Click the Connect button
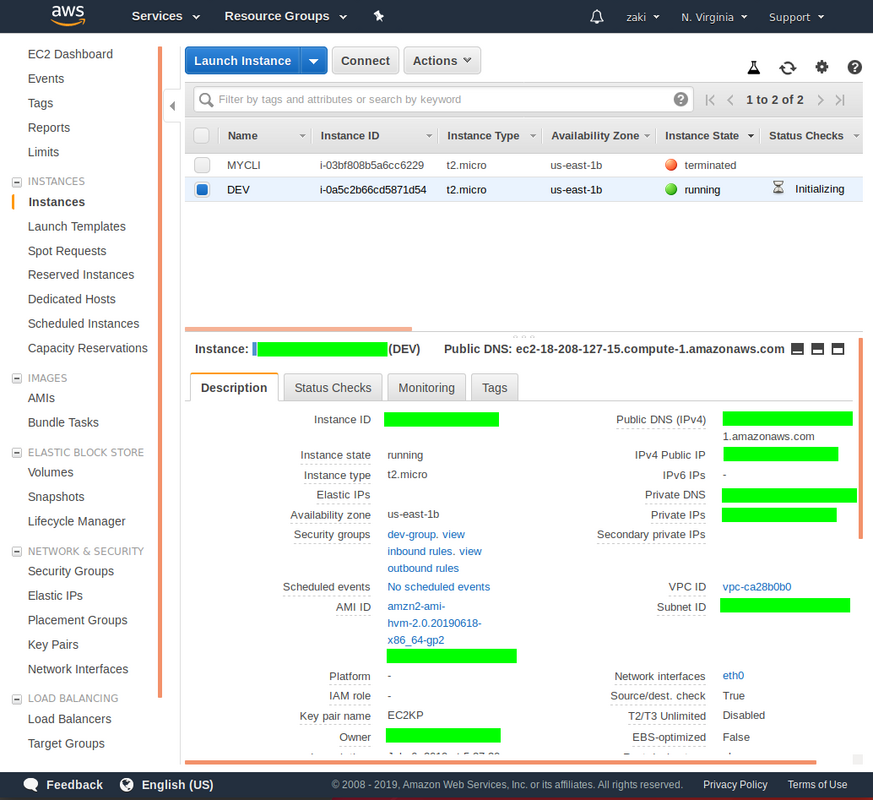The width and height of the screenshot is (873, 800). [x=365, y=60]
